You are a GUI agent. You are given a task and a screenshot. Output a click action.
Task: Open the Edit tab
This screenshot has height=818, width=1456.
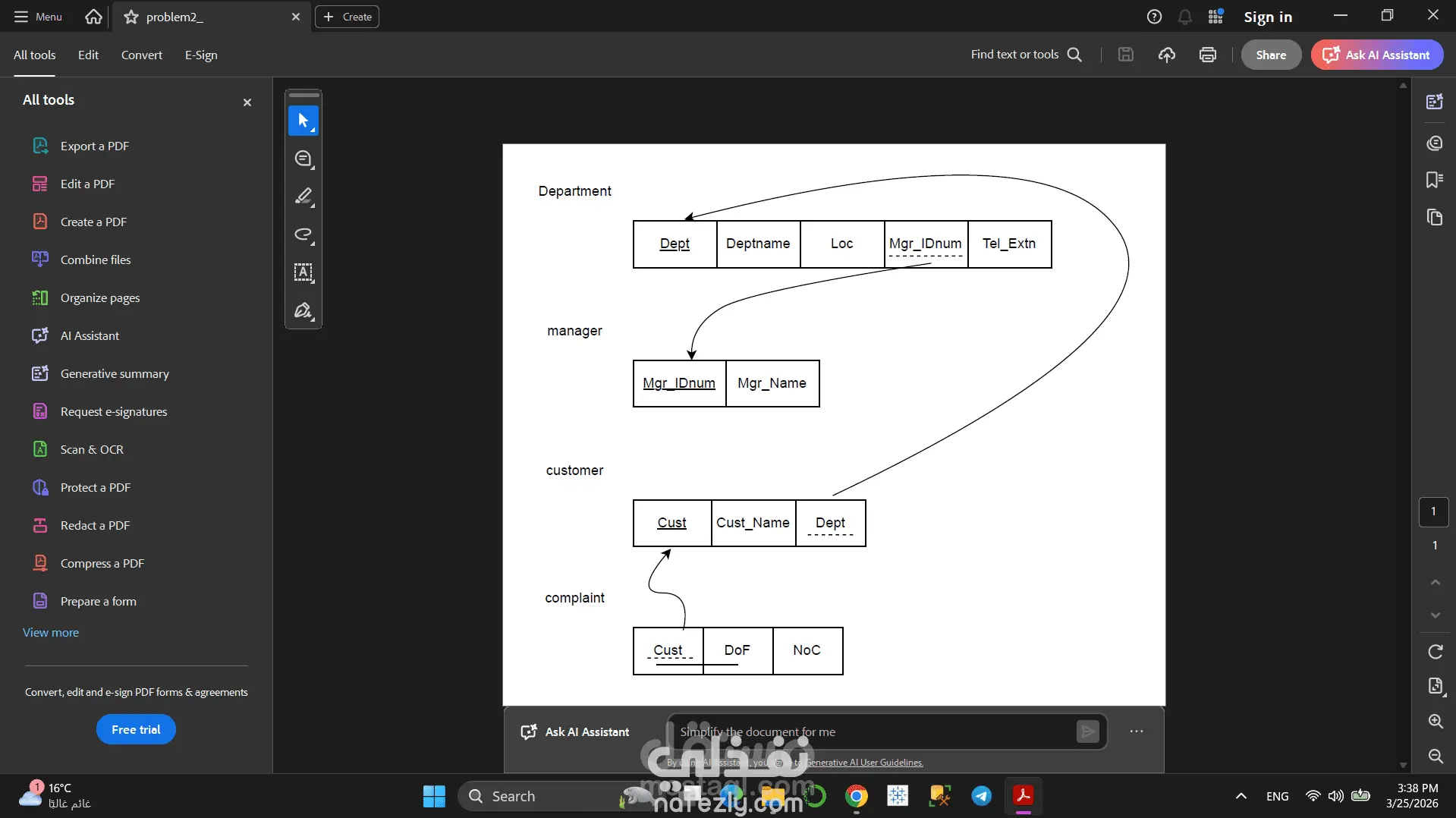click(88, 55)
